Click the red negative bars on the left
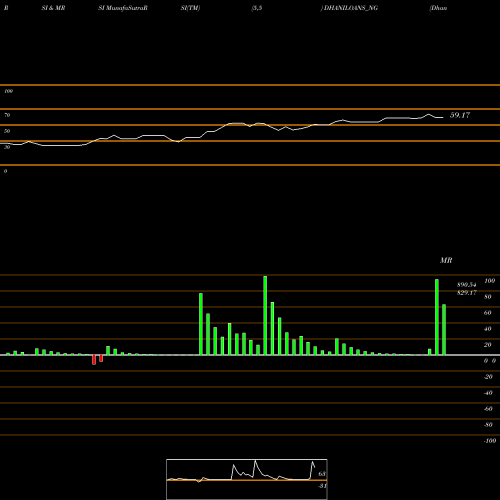This screenshot has height=500, width=500. coord(97,360)
